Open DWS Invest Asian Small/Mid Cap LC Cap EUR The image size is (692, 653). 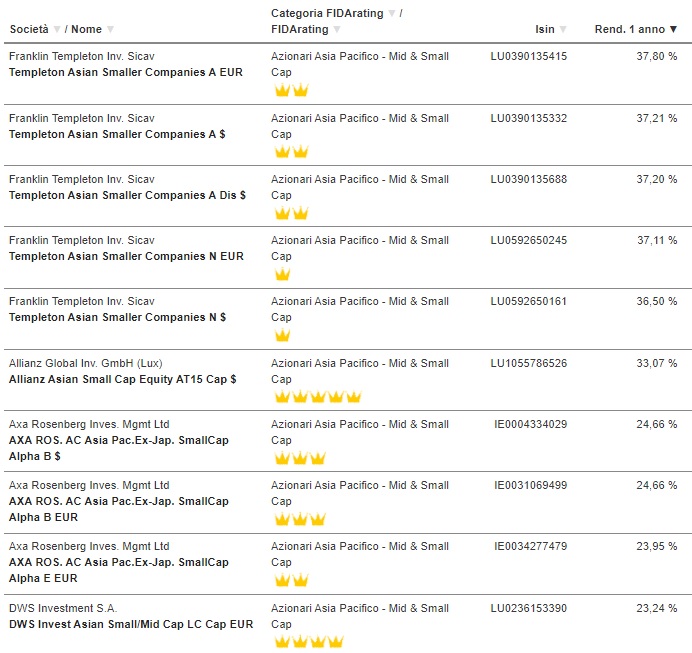(131, 624)
